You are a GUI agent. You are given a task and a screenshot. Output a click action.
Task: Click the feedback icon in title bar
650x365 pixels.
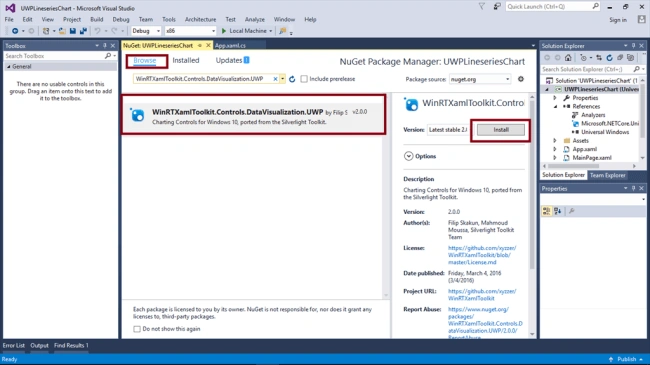click(497, 7)
